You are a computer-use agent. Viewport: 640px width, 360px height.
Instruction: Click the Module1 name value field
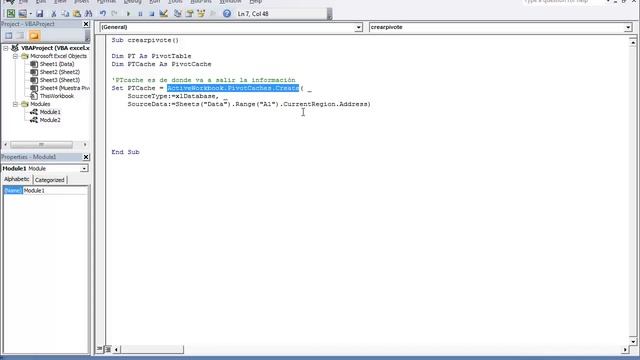tap(55, 191)
